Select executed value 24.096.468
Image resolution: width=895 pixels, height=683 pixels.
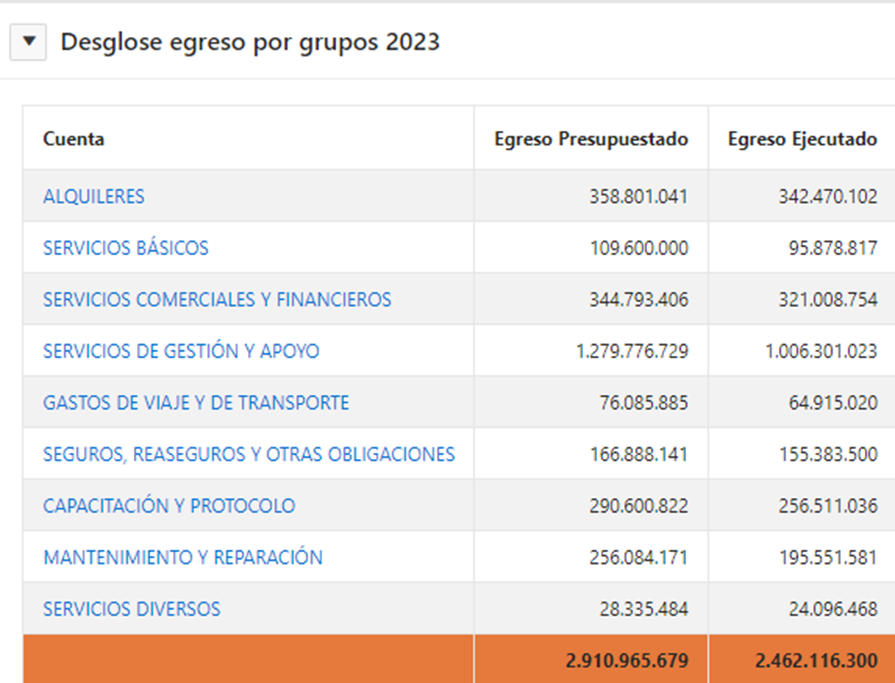coord(833,609)
